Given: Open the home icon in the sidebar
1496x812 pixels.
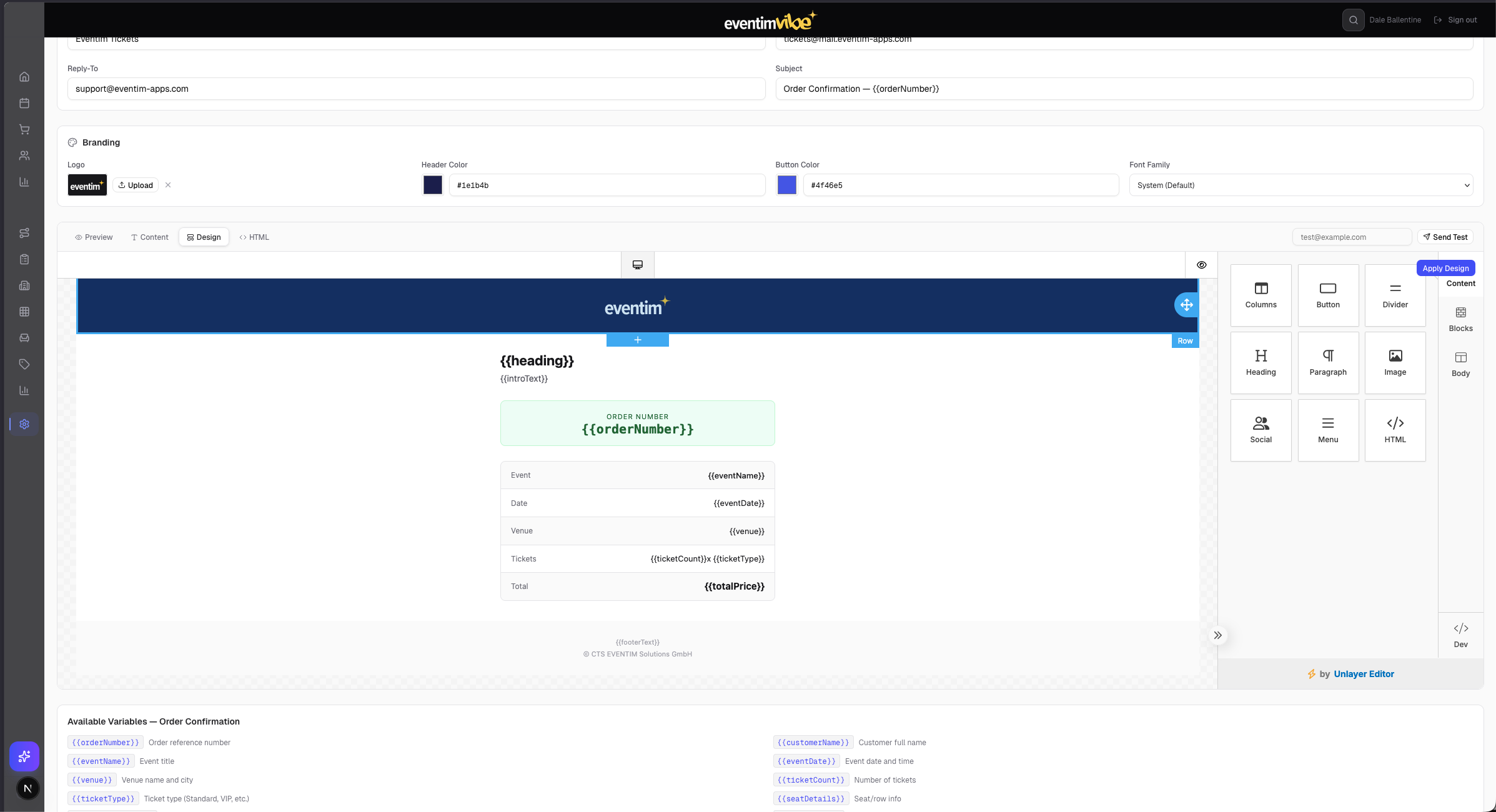Looking at the screenshot, I should [24, 77].
